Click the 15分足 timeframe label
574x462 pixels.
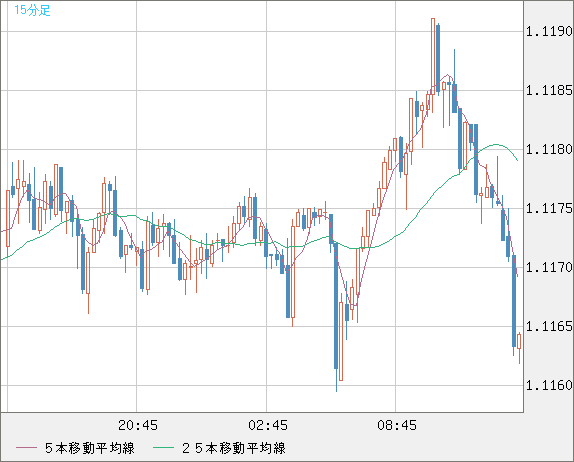(32, 10)
